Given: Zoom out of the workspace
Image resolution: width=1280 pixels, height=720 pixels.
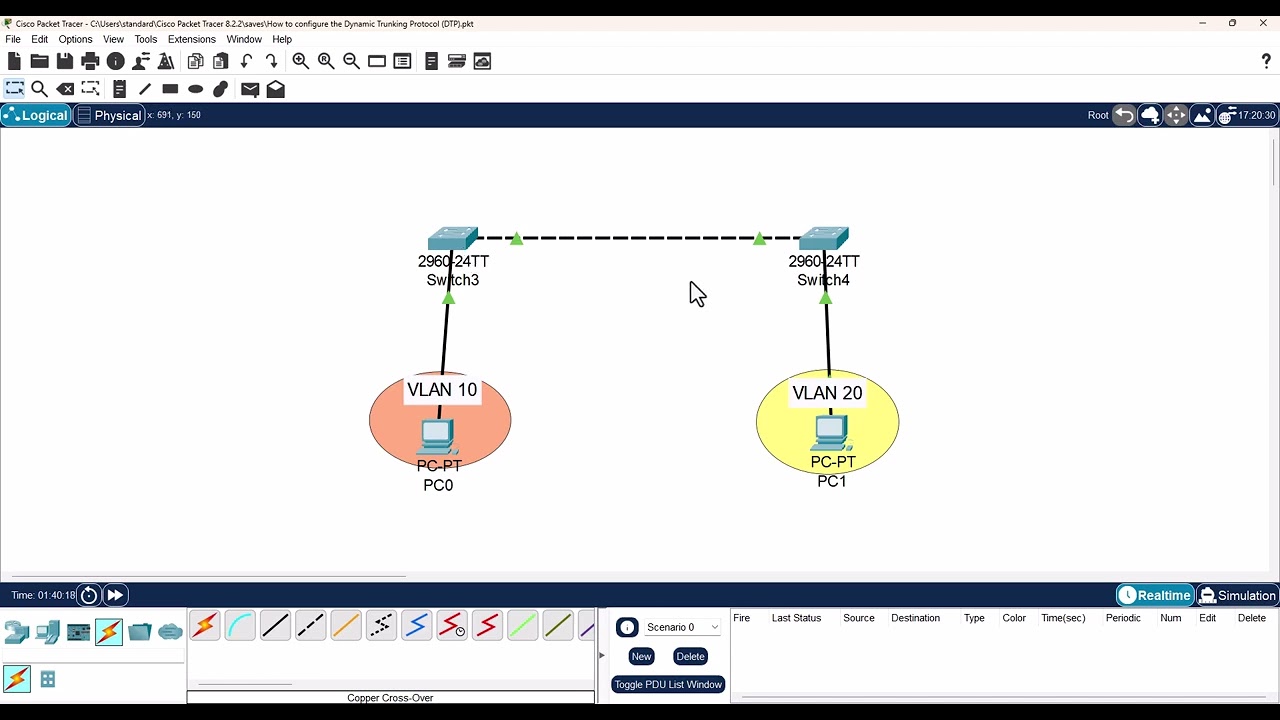Looking at the screenshot, I should (351, 61).
